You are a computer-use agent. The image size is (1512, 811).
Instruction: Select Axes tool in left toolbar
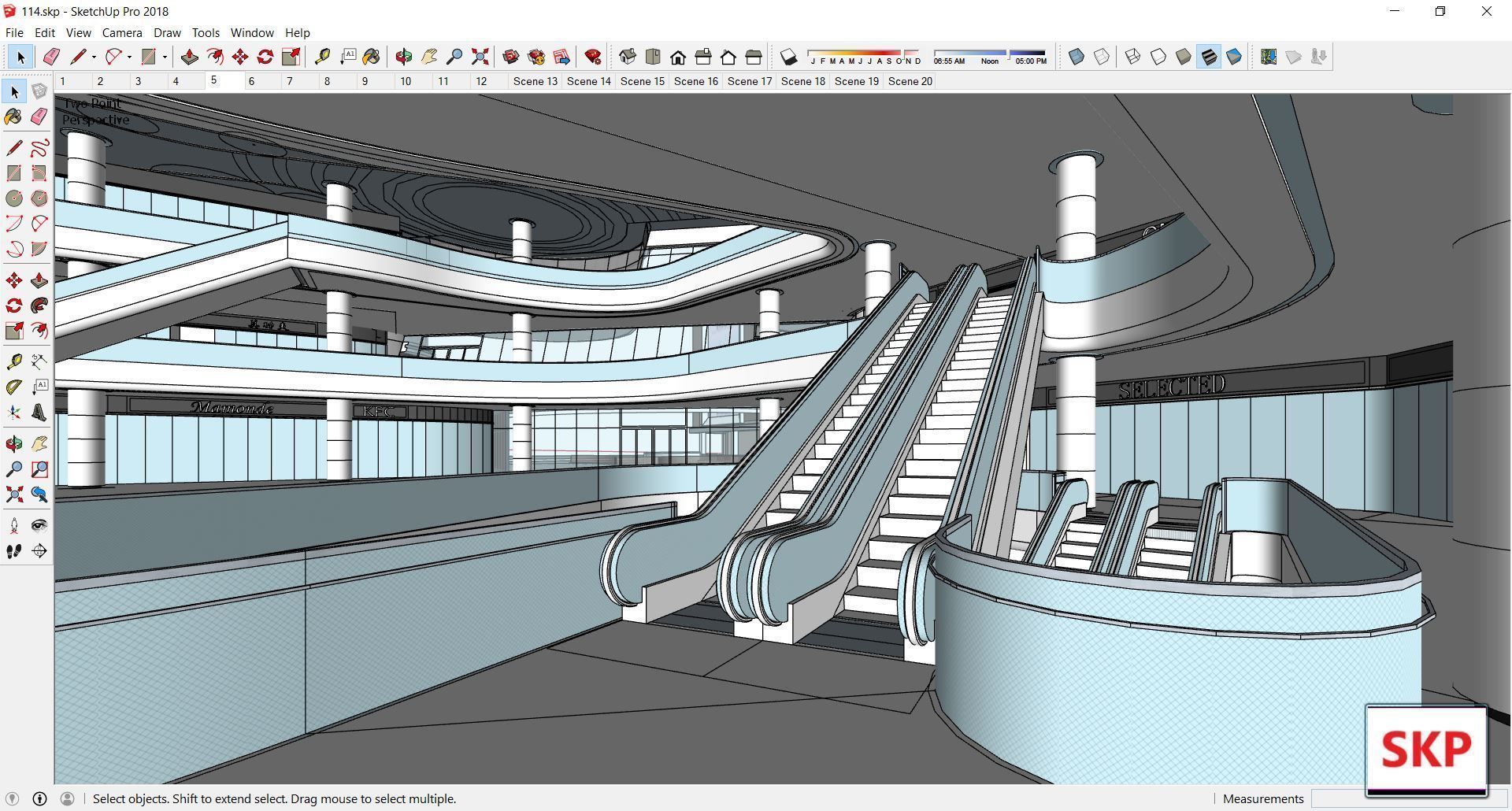[x=14, y=413]
